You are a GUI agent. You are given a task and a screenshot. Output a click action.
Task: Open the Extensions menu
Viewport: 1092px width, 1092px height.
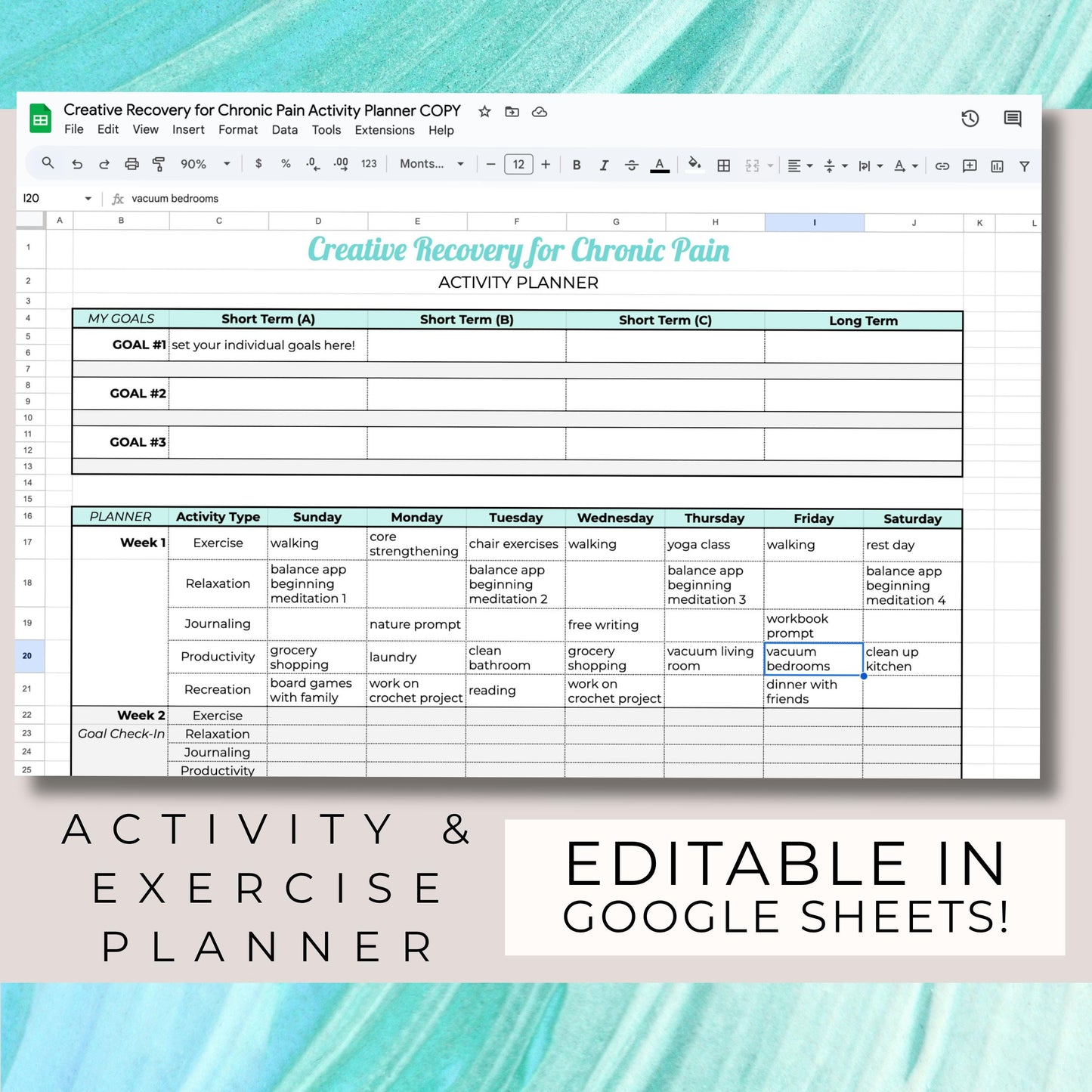click(x=385, y=130)
